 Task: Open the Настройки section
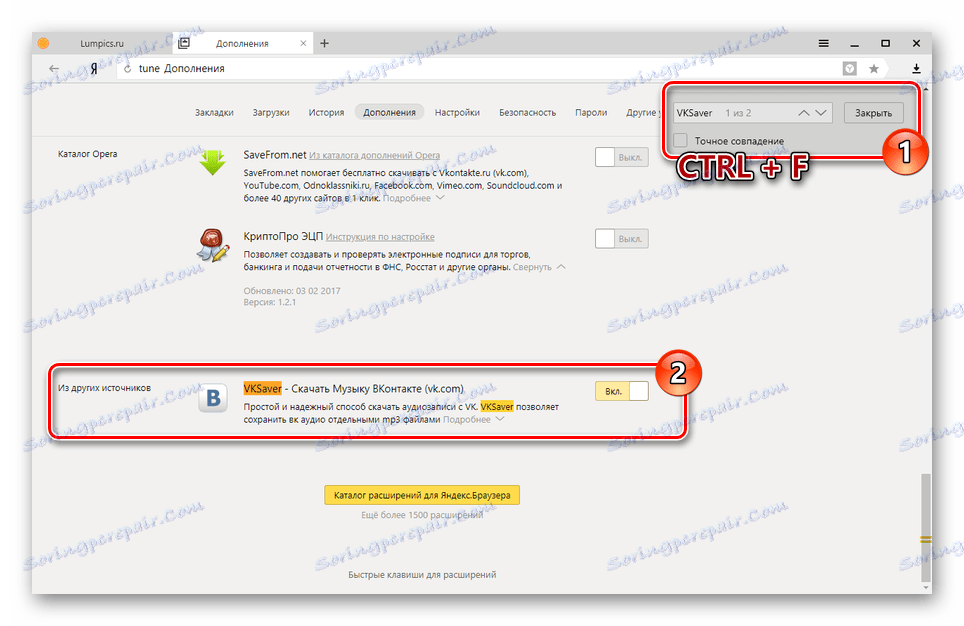coord(457,113)
